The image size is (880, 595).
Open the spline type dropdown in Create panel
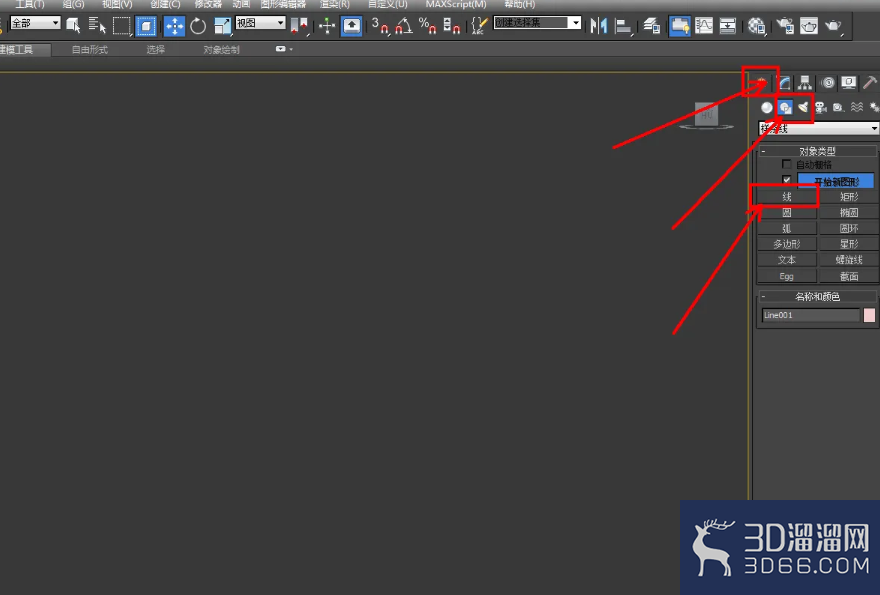[x=818, y=129]
